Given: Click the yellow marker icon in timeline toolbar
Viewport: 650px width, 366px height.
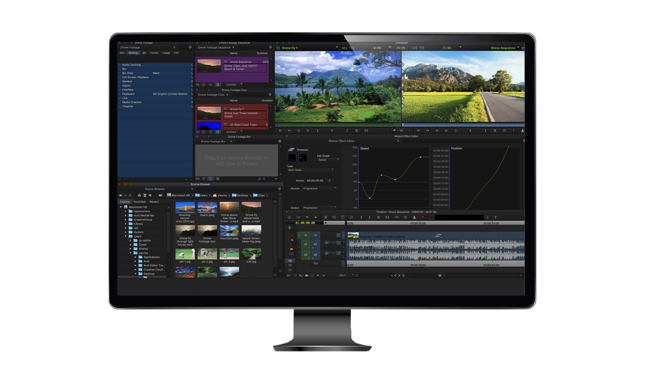Looking at the screenshot, I should pyautogui.click(x=414, y=217).
